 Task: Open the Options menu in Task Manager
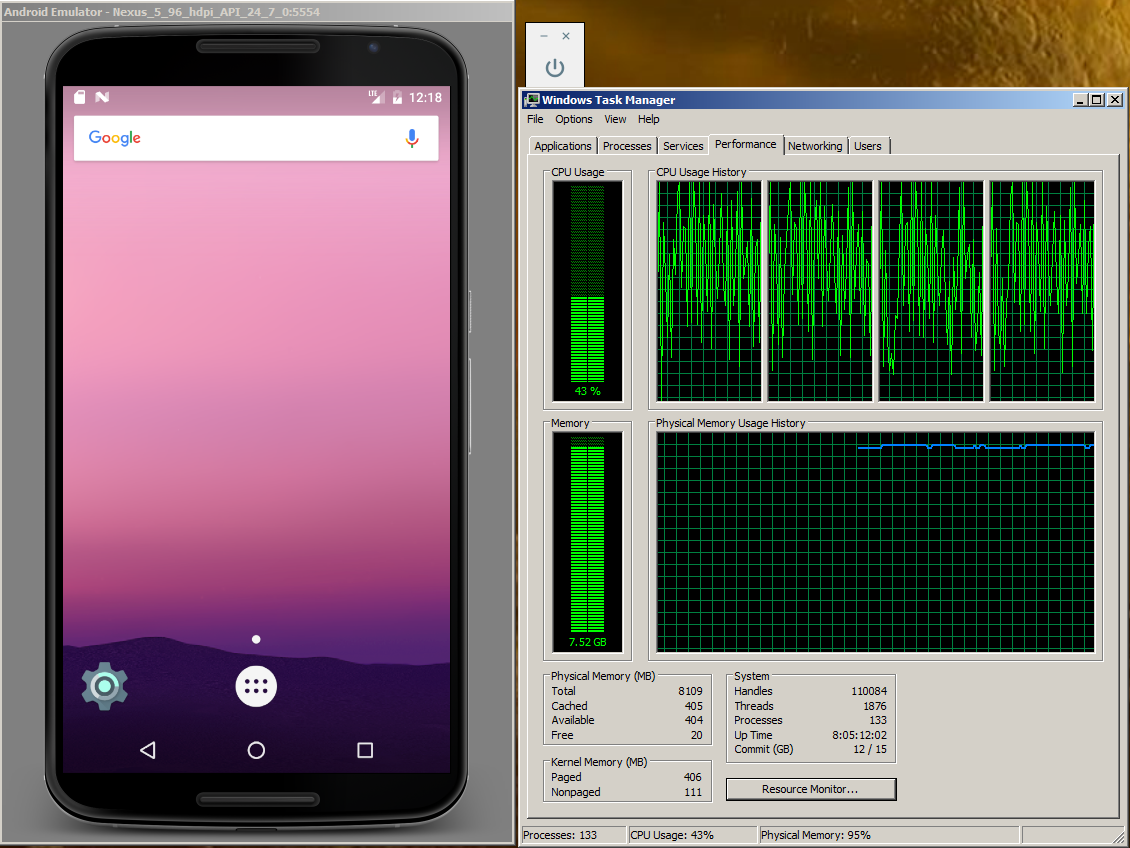click(x=574, y=119)
